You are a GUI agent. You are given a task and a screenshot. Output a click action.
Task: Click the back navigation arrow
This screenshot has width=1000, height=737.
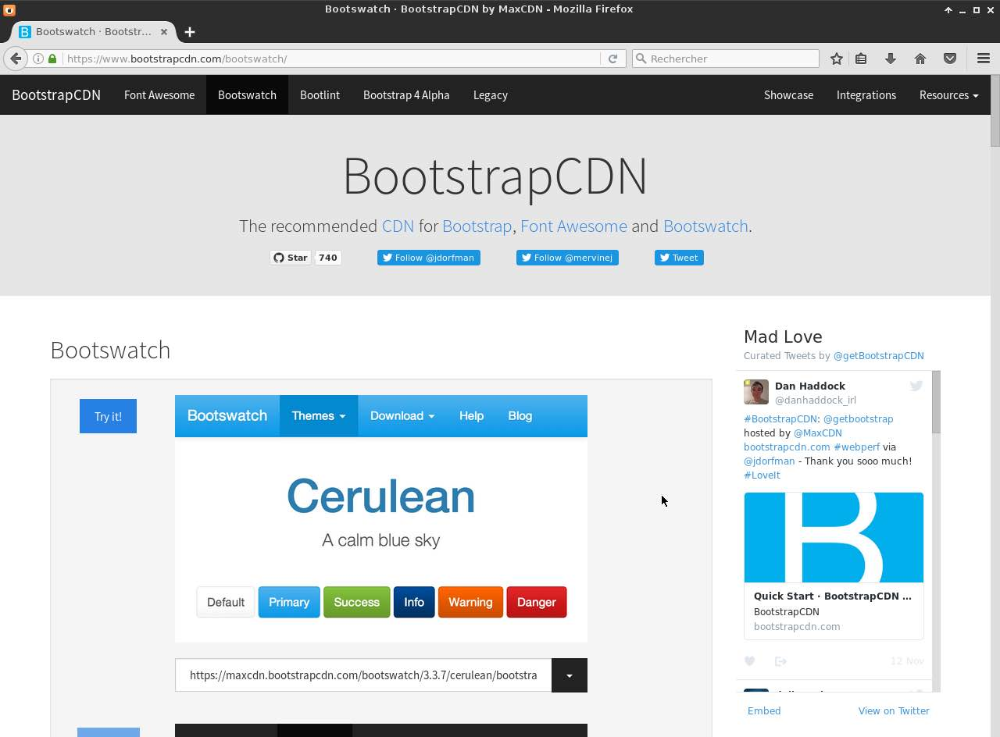pos(16,58)
